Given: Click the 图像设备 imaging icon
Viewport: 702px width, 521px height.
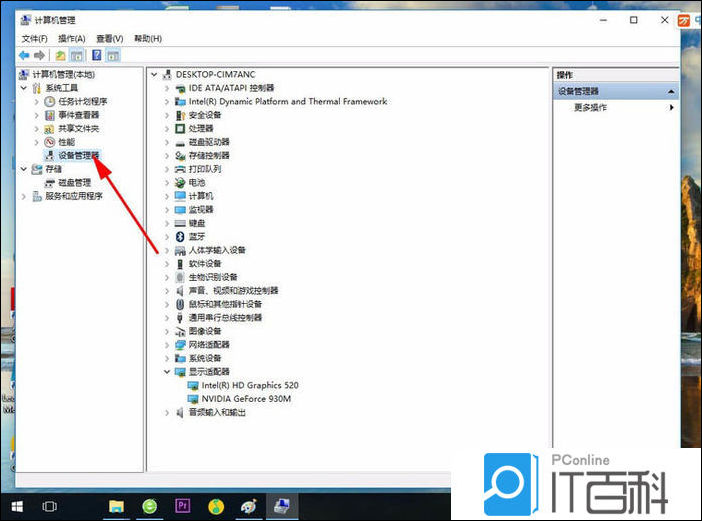Looking at the screenshot, I should click(x=180, y=331).
